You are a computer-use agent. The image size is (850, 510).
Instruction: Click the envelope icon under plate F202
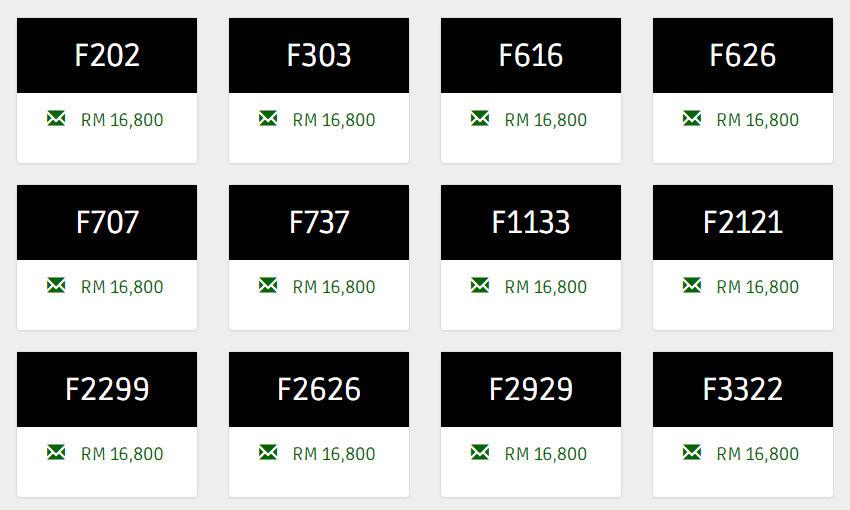pos(56,118)
